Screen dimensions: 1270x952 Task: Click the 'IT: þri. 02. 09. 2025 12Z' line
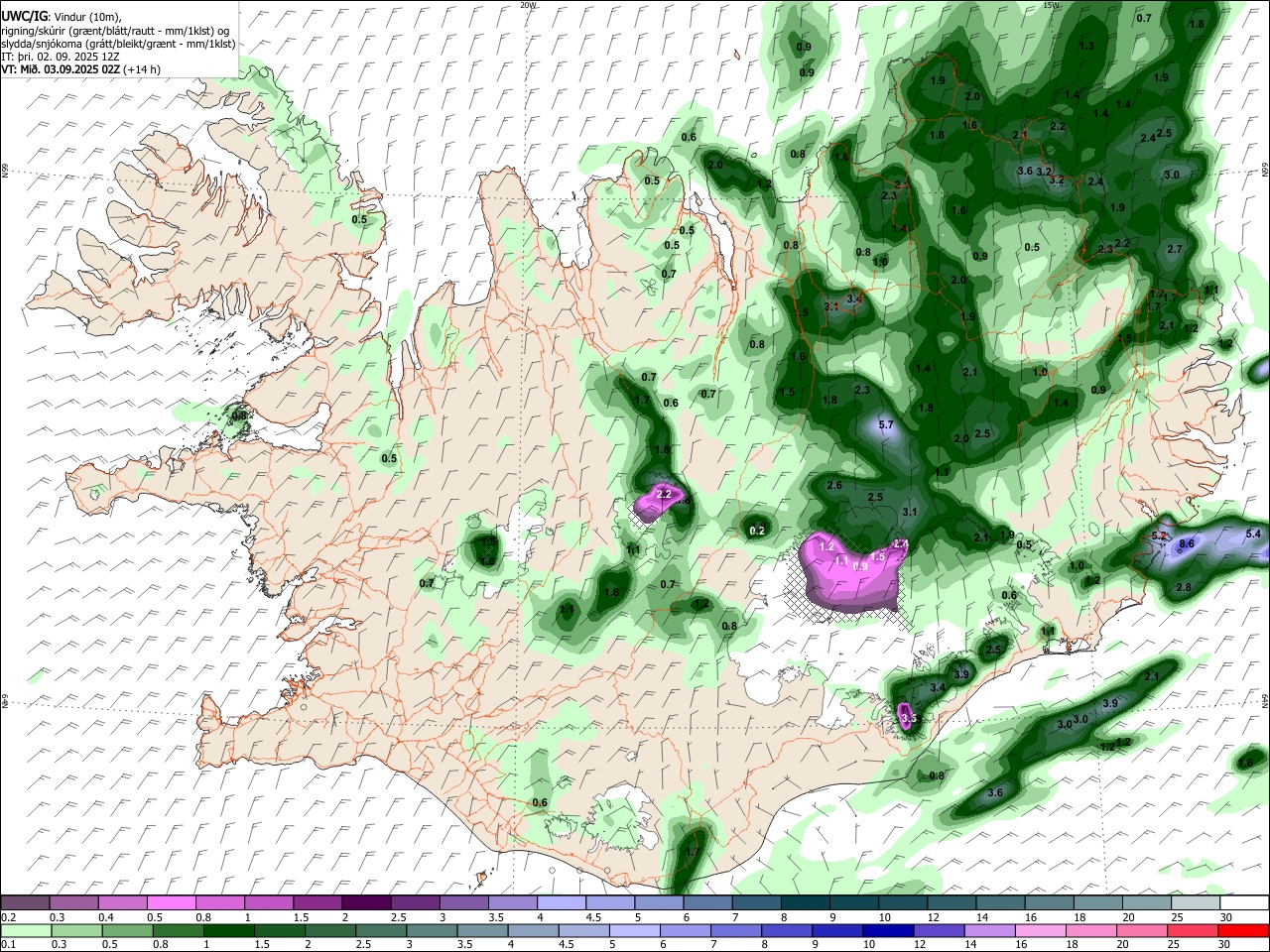(62, 57)
